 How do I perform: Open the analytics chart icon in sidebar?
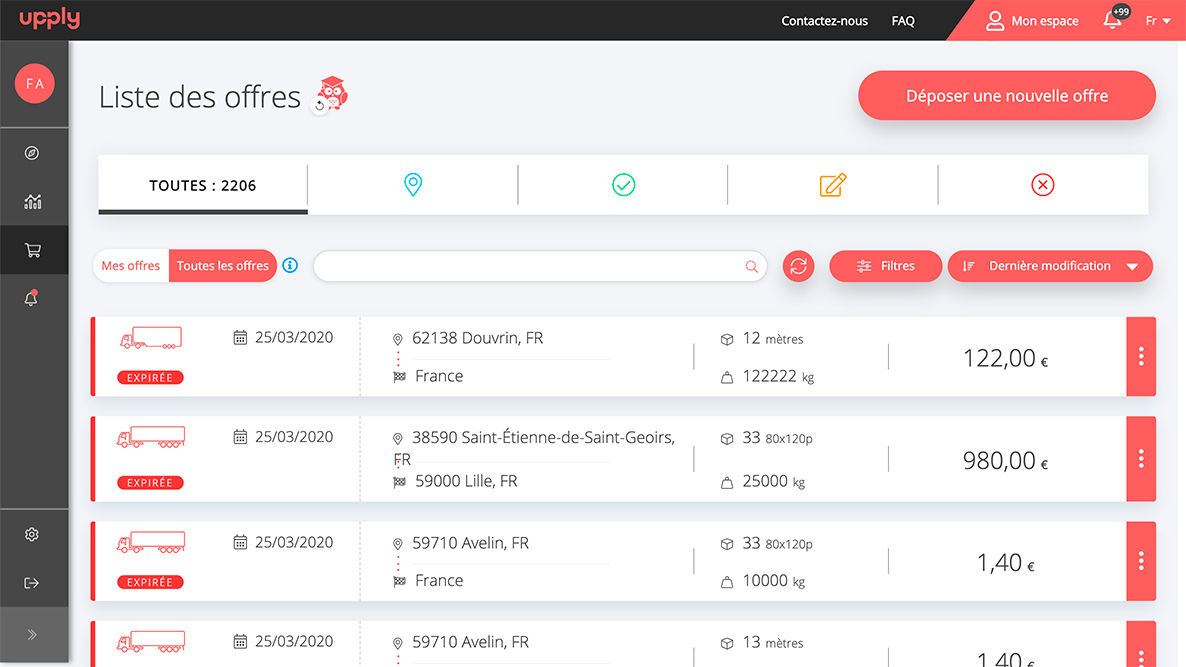point(32,202)
